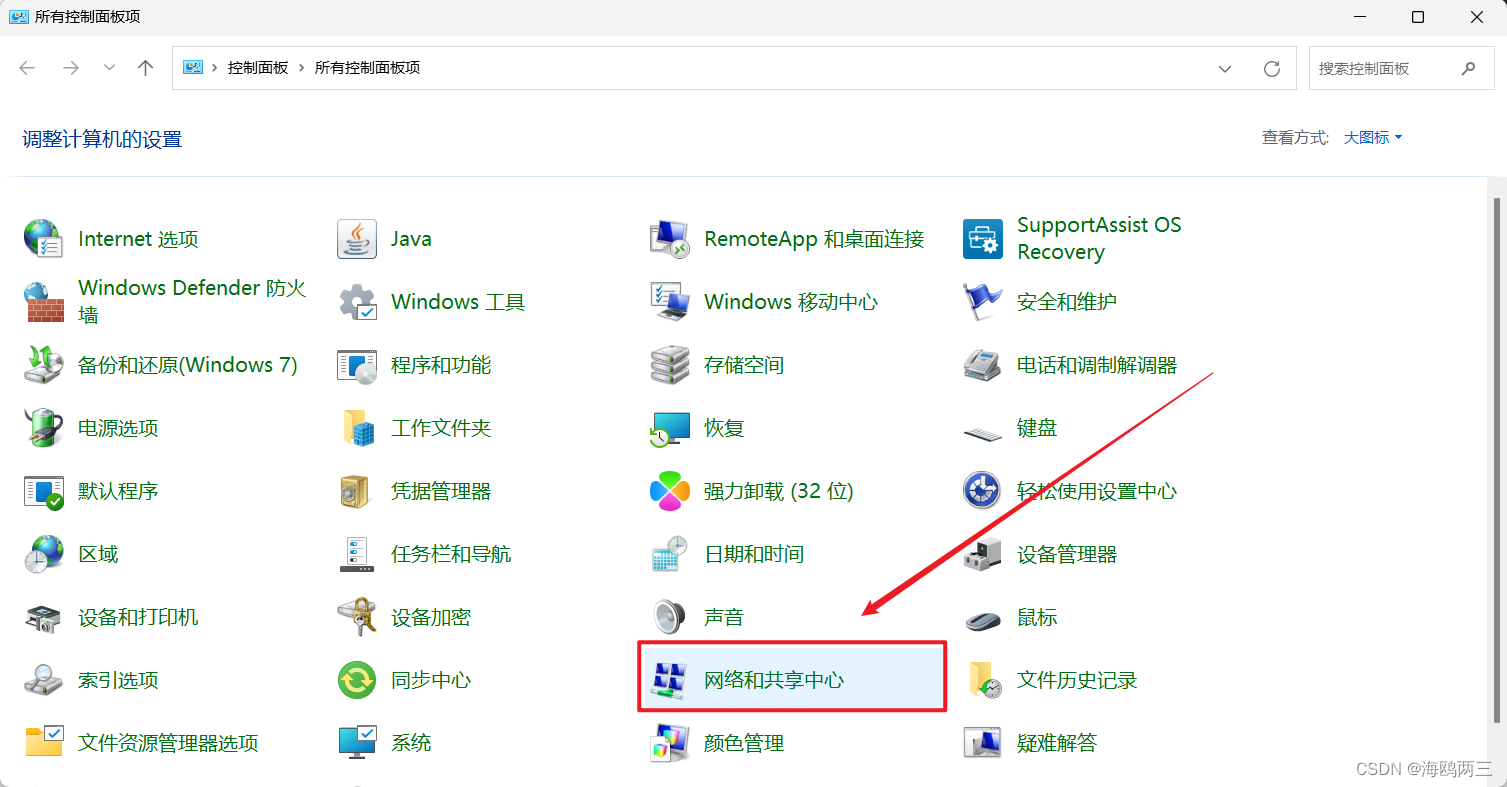
Task: Open the 电话和调制解调器 icon
Action: (x=983, y=365)
